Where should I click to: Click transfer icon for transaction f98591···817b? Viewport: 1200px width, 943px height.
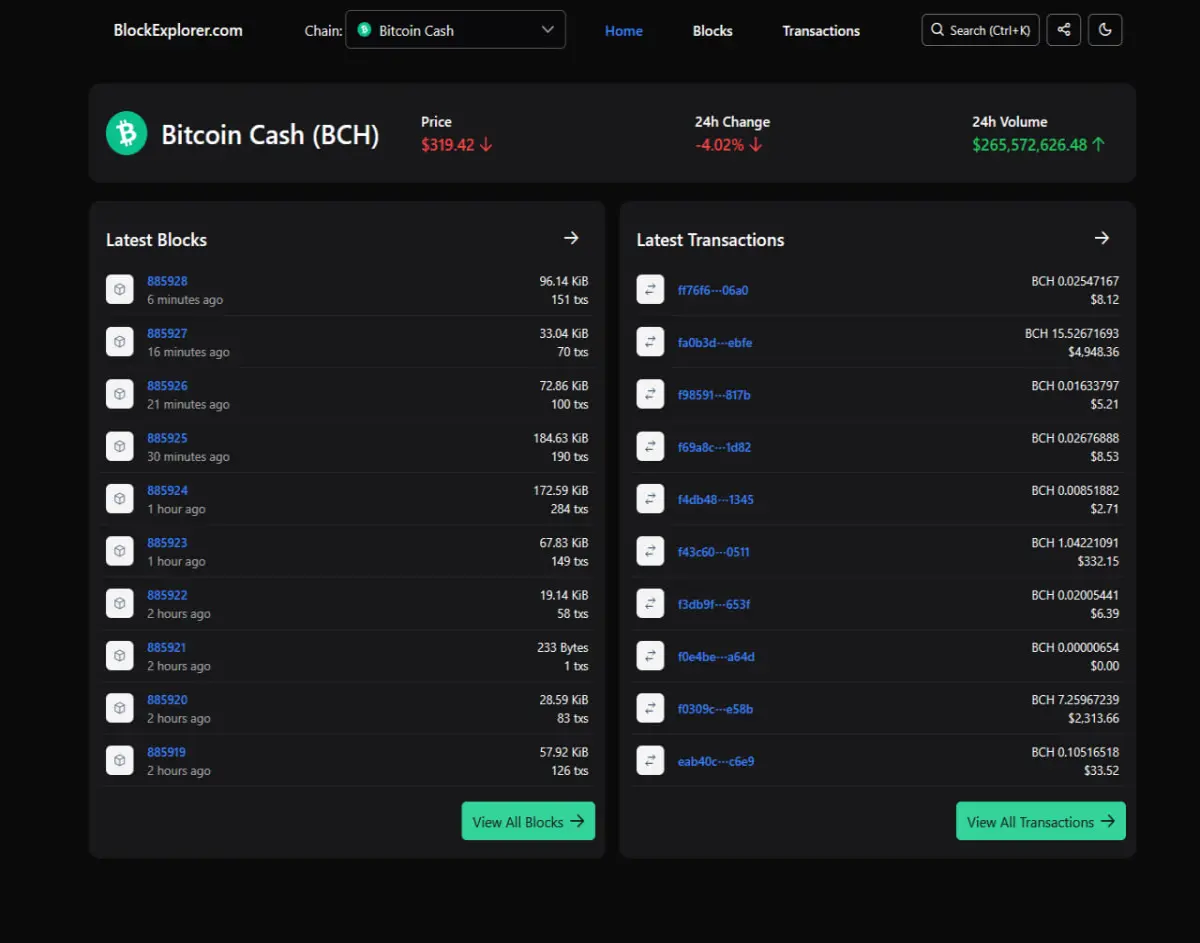click(650, 394)
